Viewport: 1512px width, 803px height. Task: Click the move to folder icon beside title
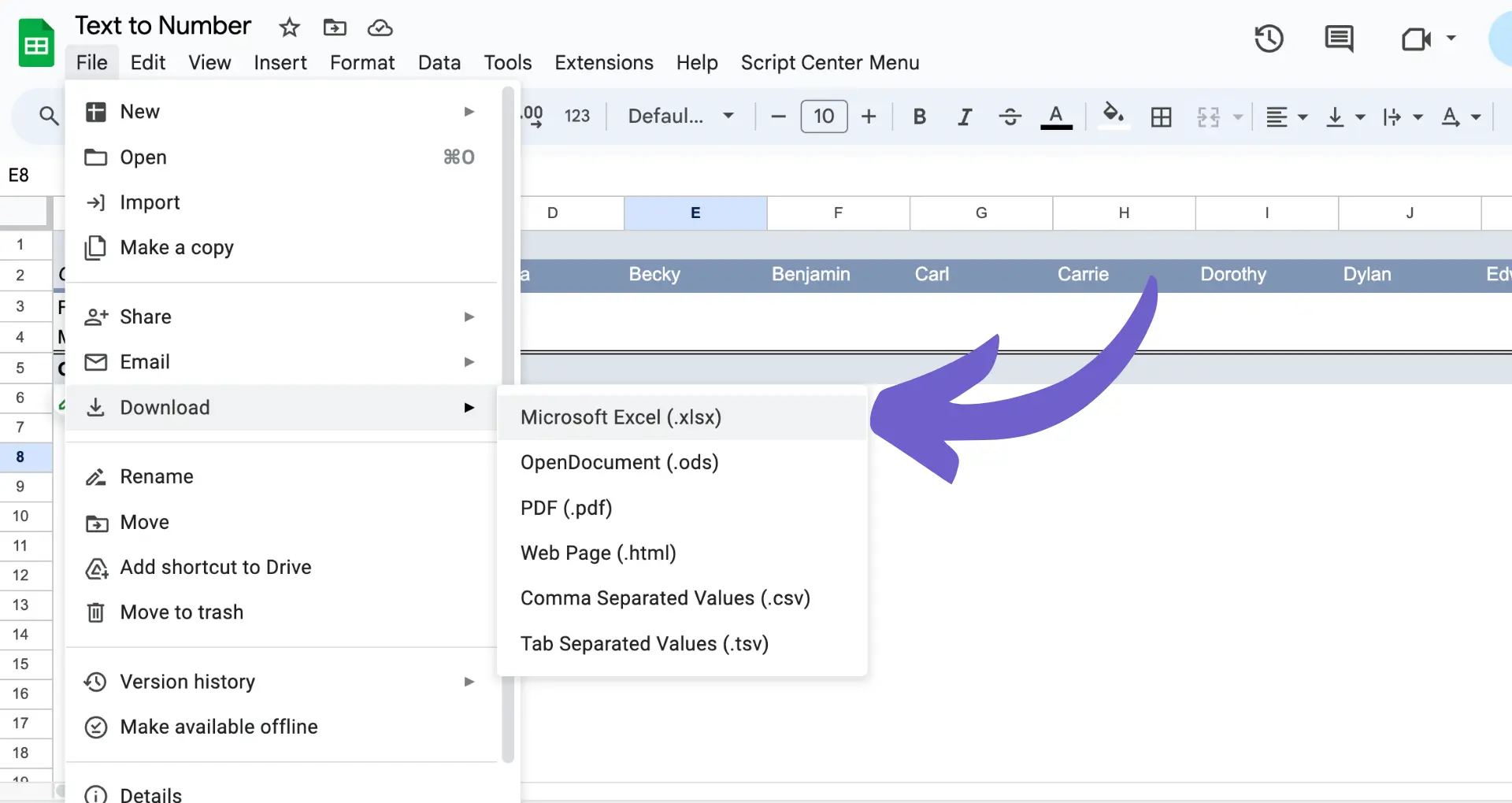tap(335, 28)
